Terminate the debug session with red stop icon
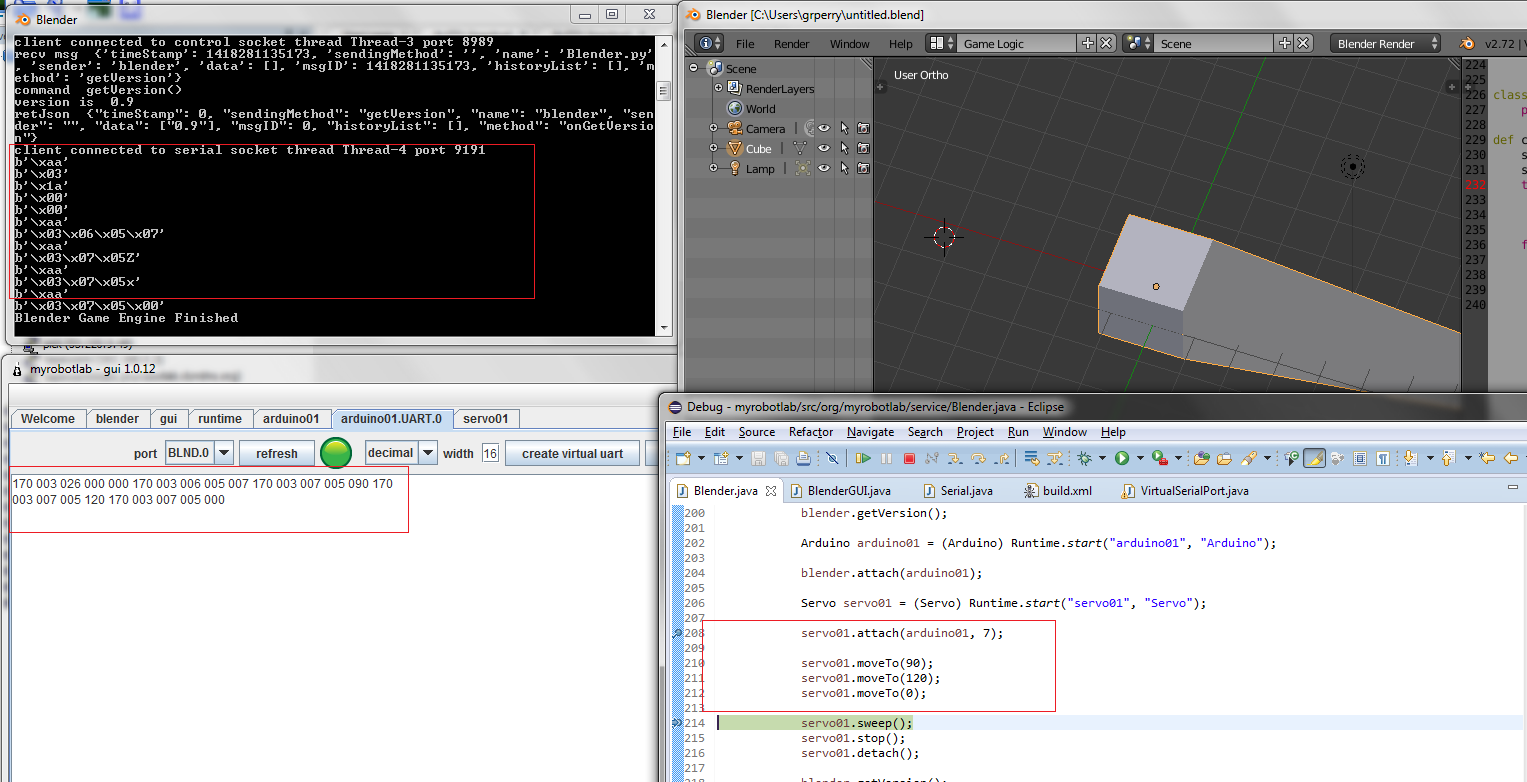This screenshot has height=782, width=1527. [909, 458]
